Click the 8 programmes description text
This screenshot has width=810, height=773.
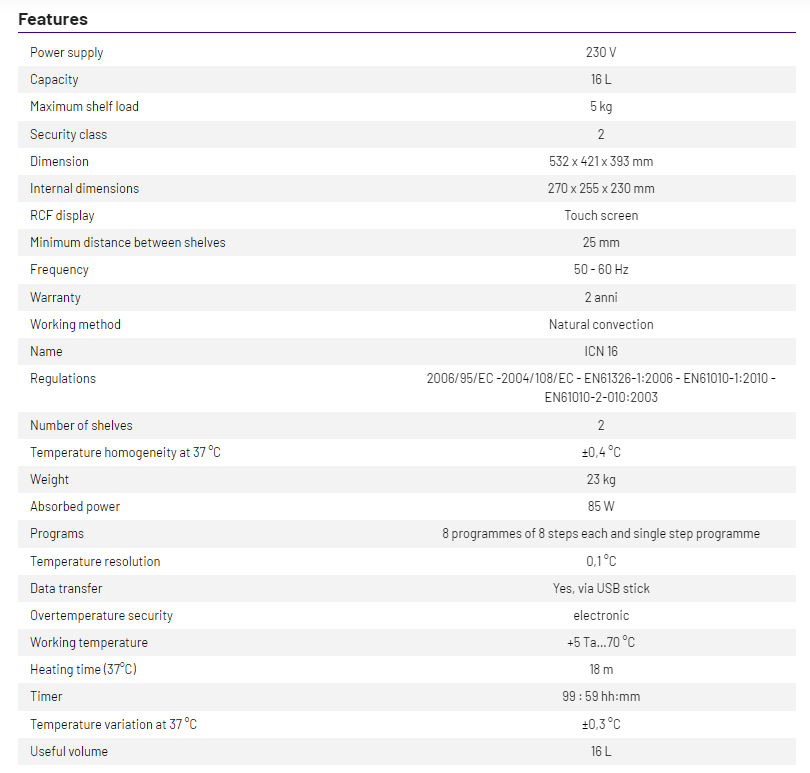(601, 533)
